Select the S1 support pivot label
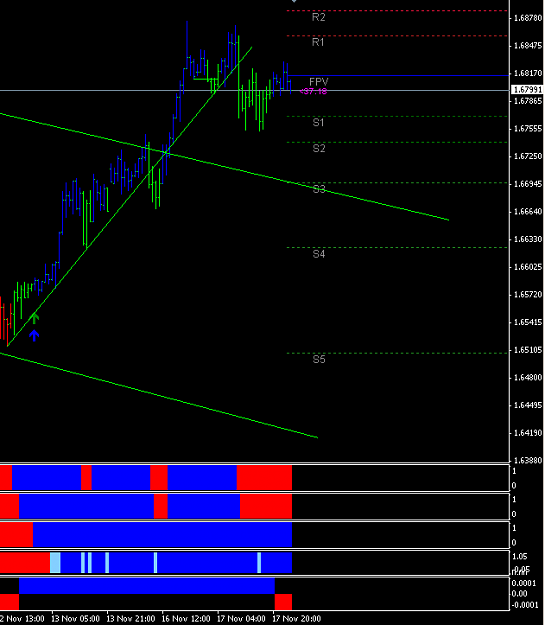Viewport: 545px width, 625px height. [318, 122]
